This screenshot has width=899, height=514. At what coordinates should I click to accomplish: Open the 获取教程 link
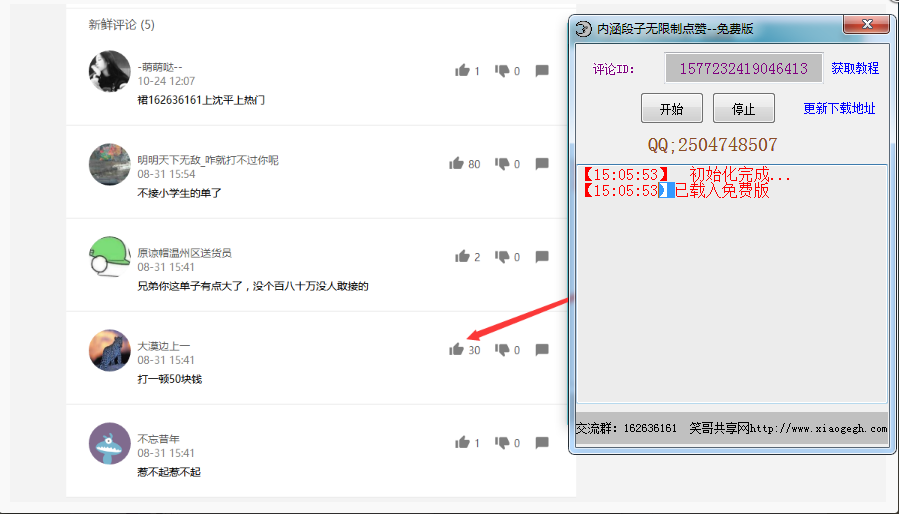coord(855,68)
